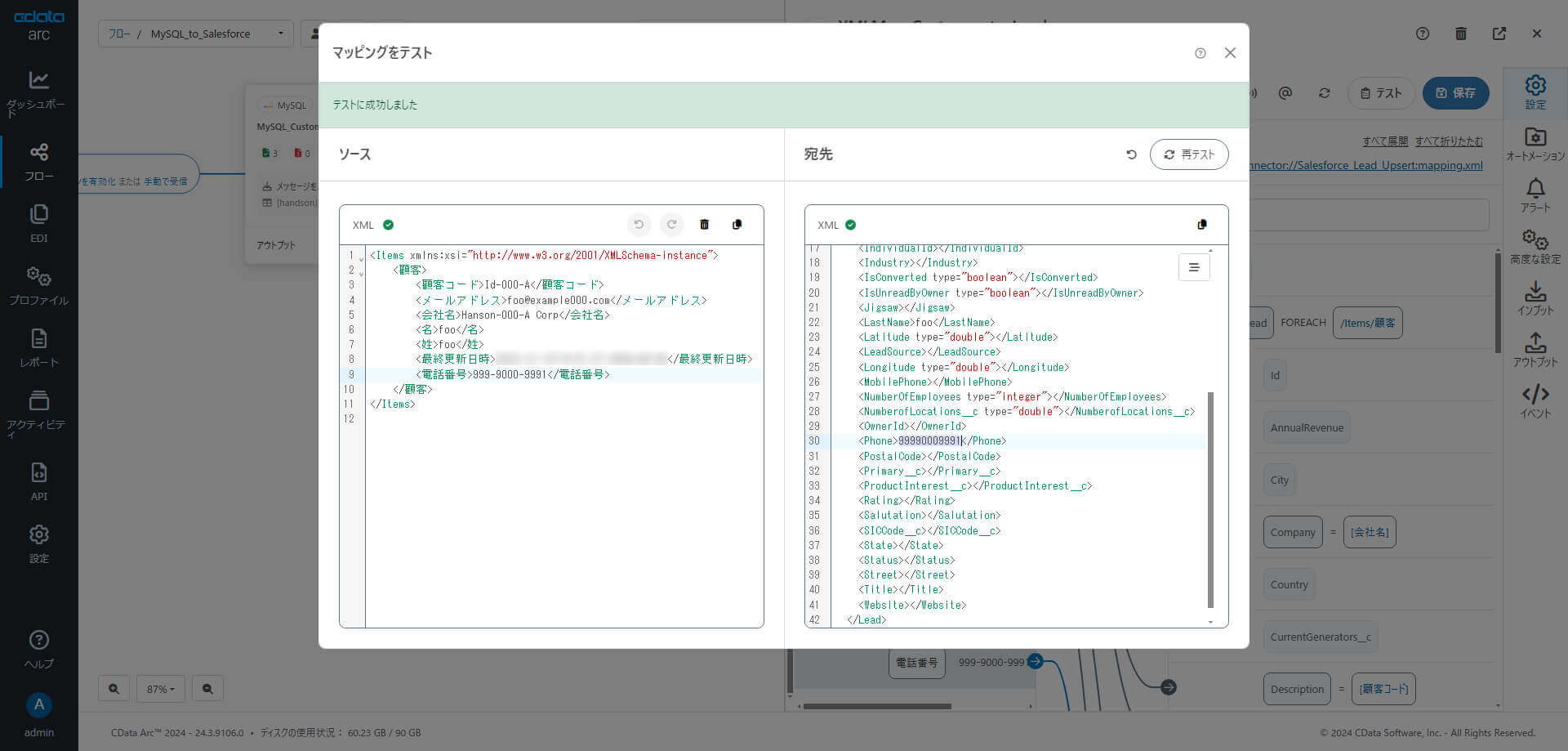The height and width of the screenshot is (751, 1568).
Task: Open the 87% zoom level dropdown
Action: tap(160, 689)
